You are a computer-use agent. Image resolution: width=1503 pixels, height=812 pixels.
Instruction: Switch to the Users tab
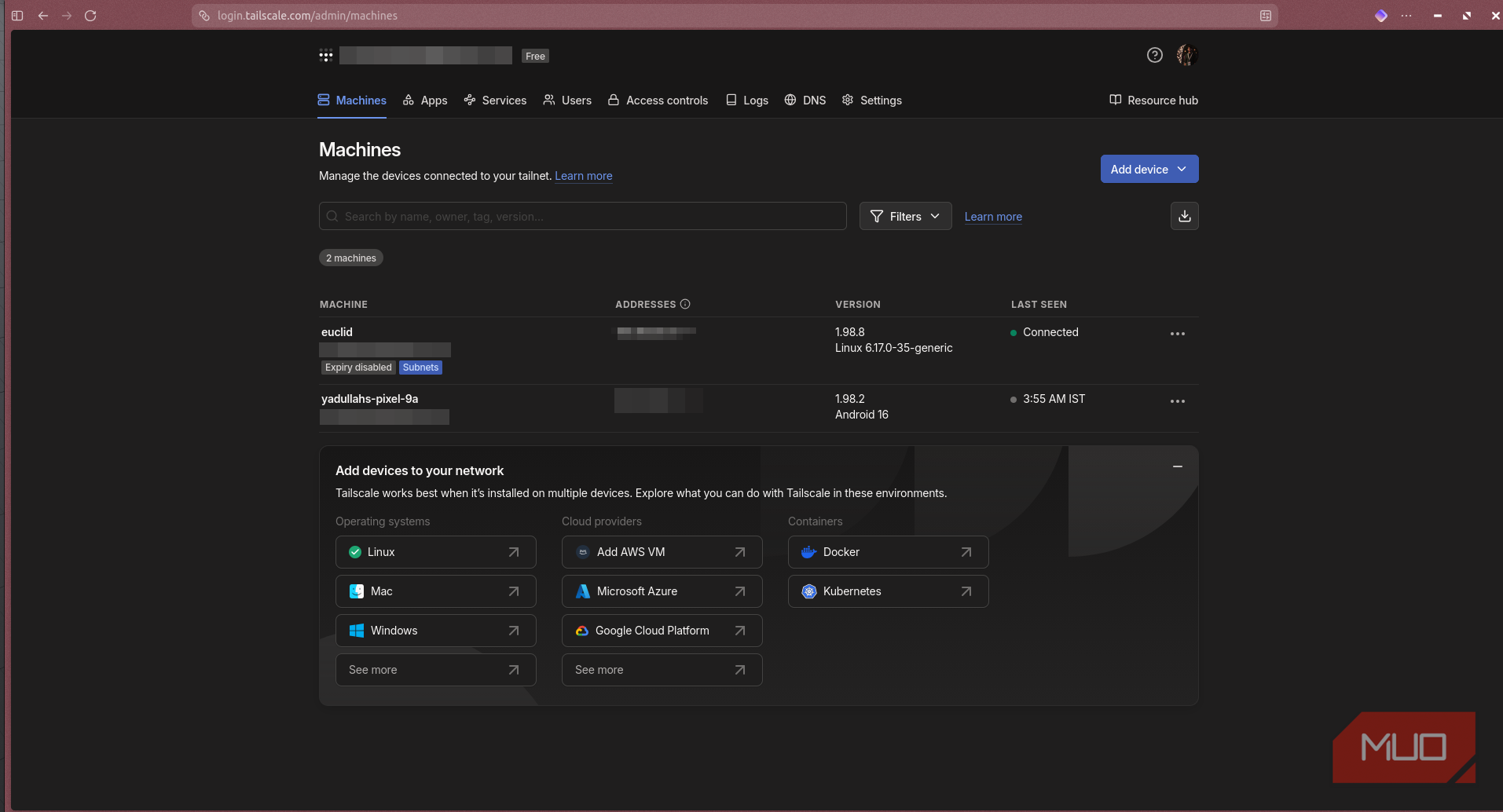[567, 101]
